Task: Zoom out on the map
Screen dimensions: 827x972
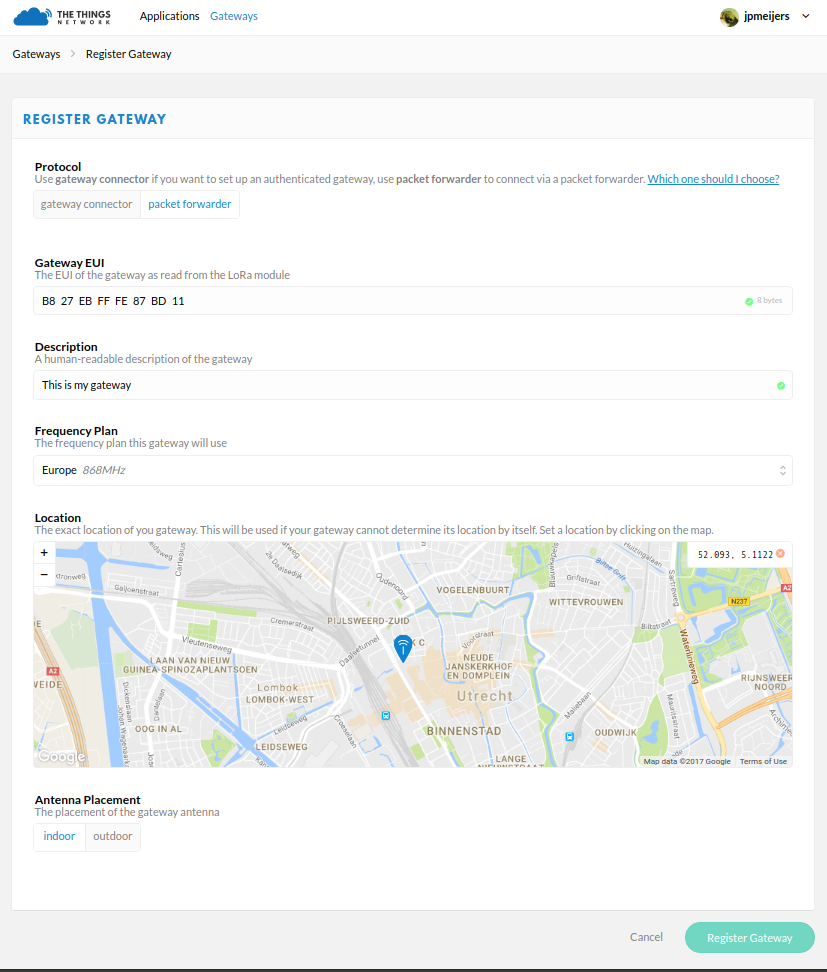Action: 44,575
